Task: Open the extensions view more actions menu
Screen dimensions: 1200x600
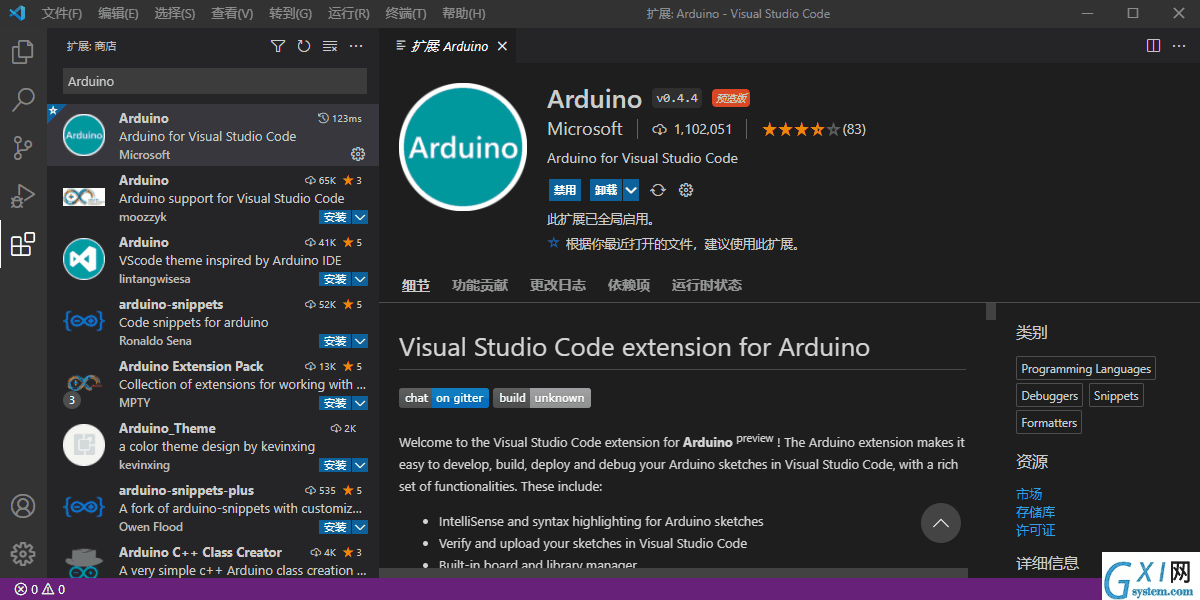Action: [x=356, y=46]
